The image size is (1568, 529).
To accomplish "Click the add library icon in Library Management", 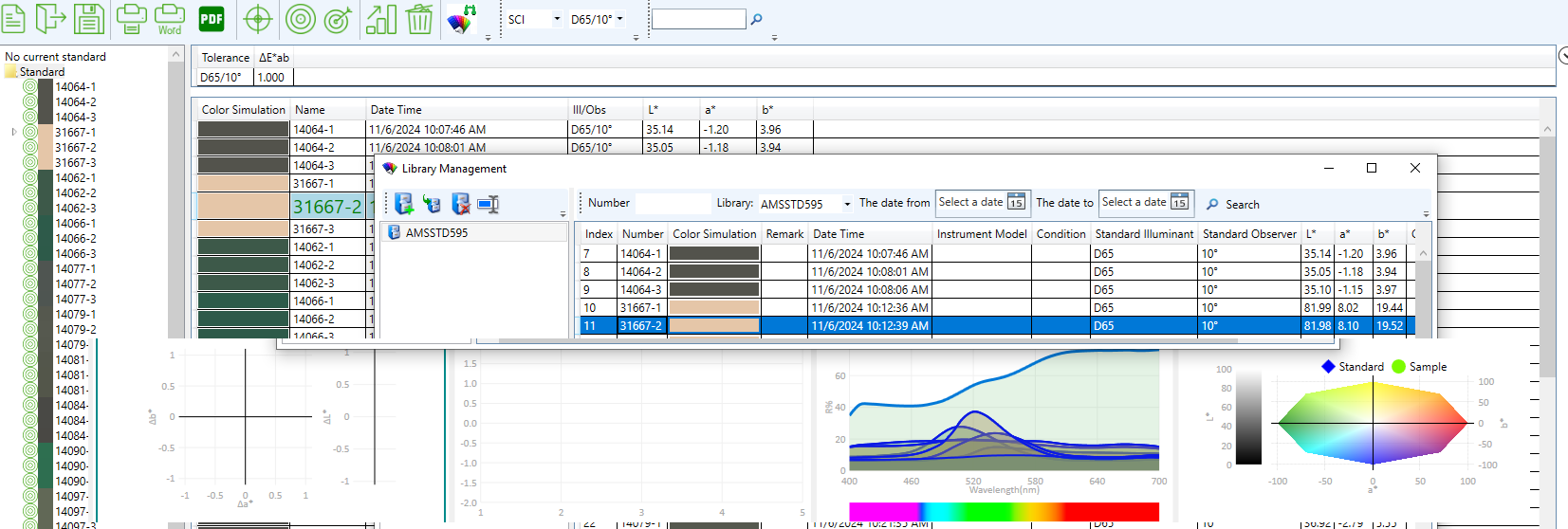I will click(405, 204).
